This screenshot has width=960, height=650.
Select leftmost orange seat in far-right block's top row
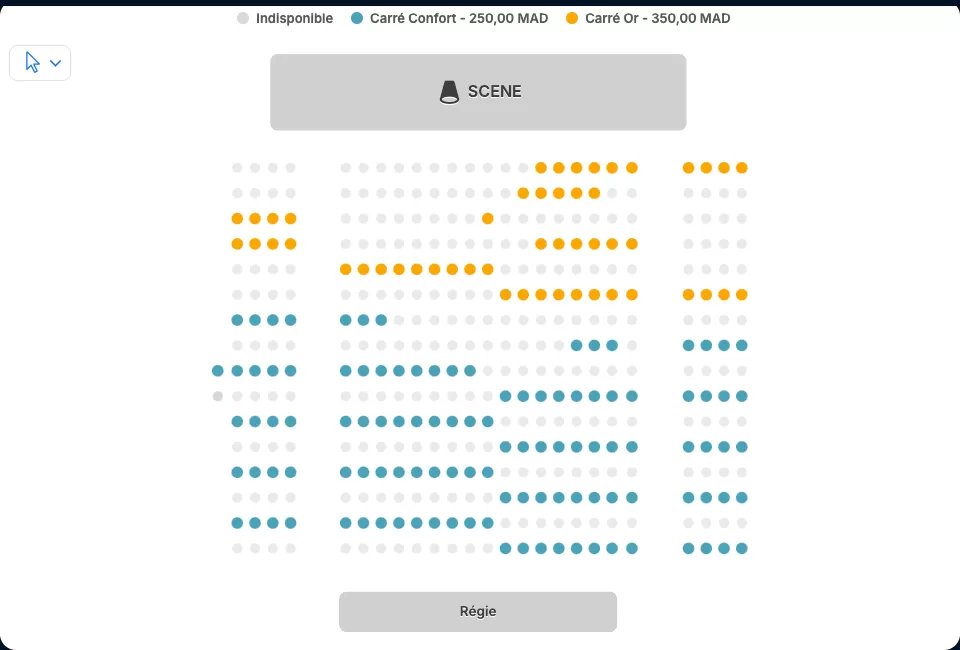(689, 168)
